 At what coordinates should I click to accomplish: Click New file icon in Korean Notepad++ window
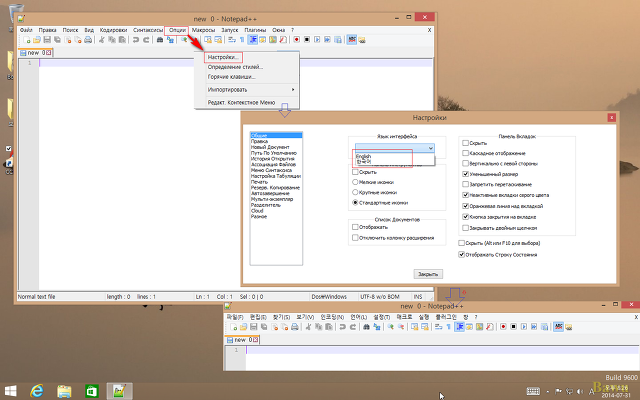(234, 327)
